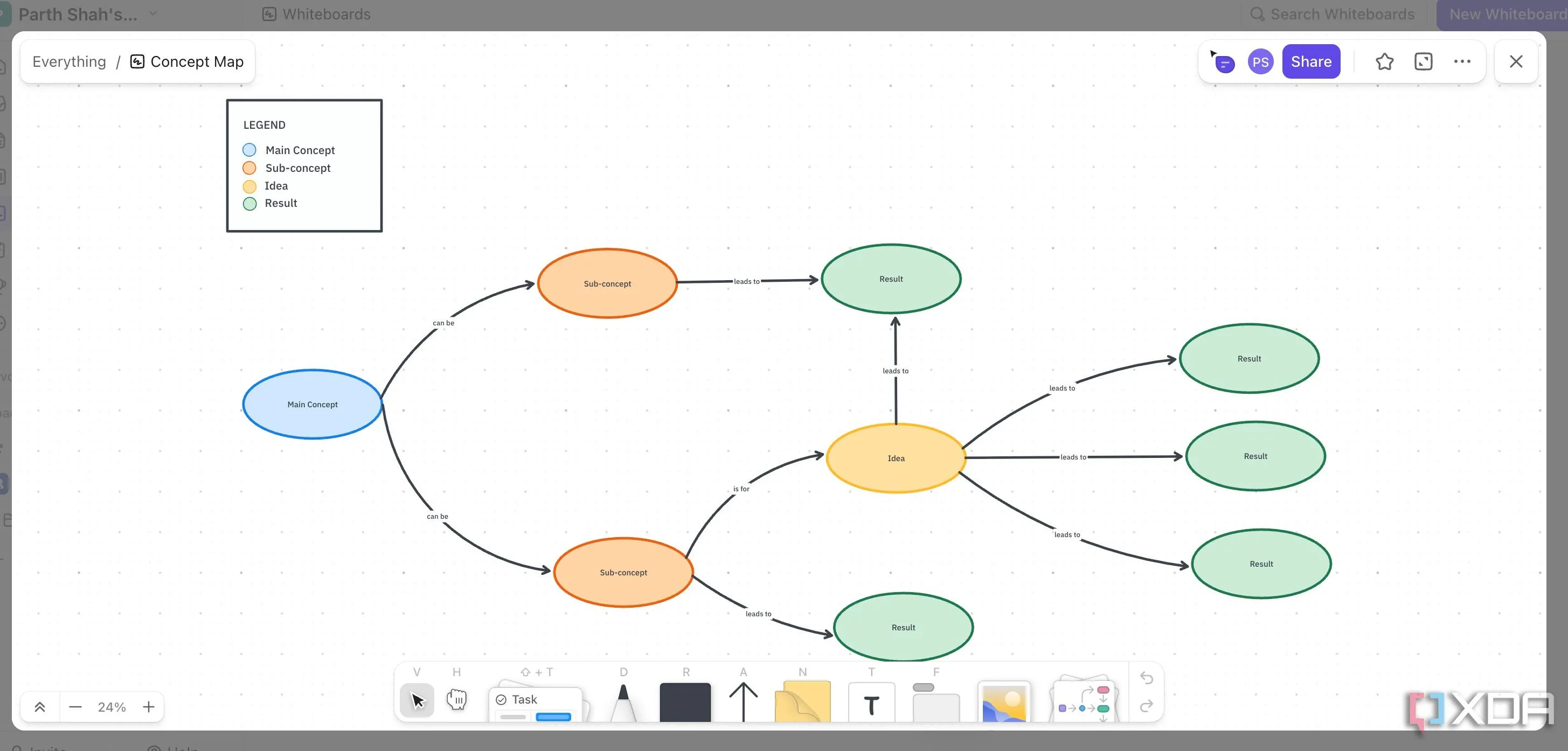
Task: Close the Concept Map whiteboard
Action: 1516,61
